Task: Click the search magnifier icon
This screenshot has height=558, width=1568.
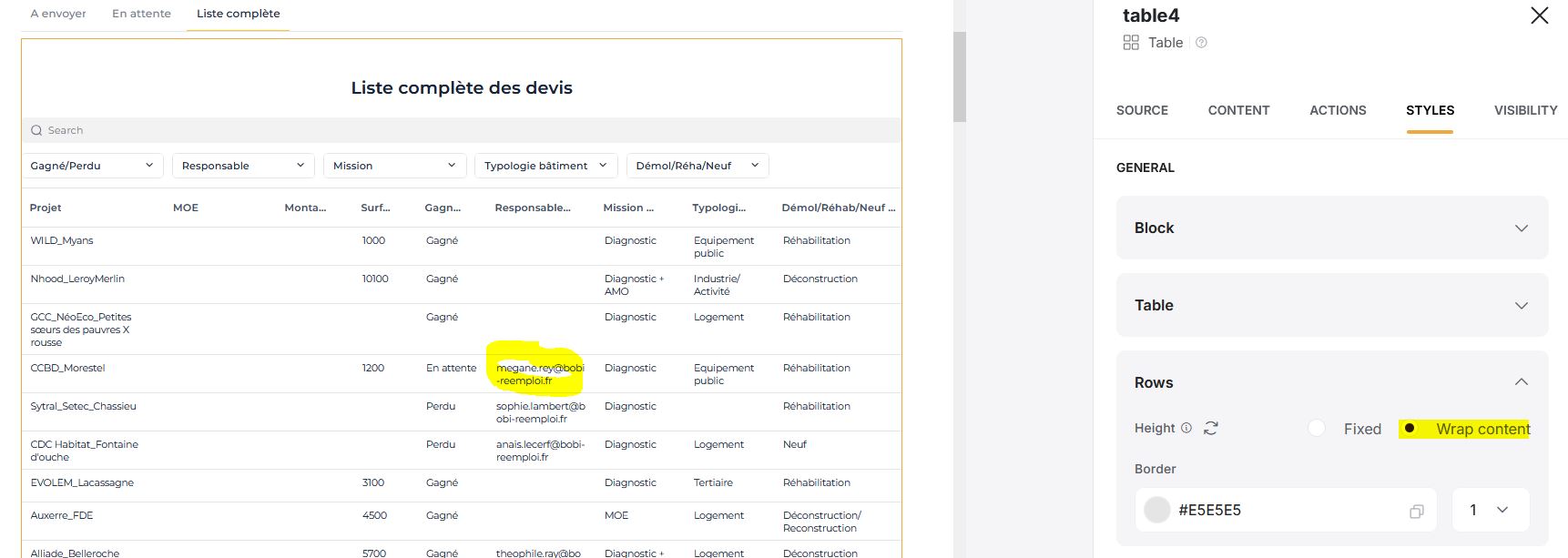Action: tap(36, 130)
